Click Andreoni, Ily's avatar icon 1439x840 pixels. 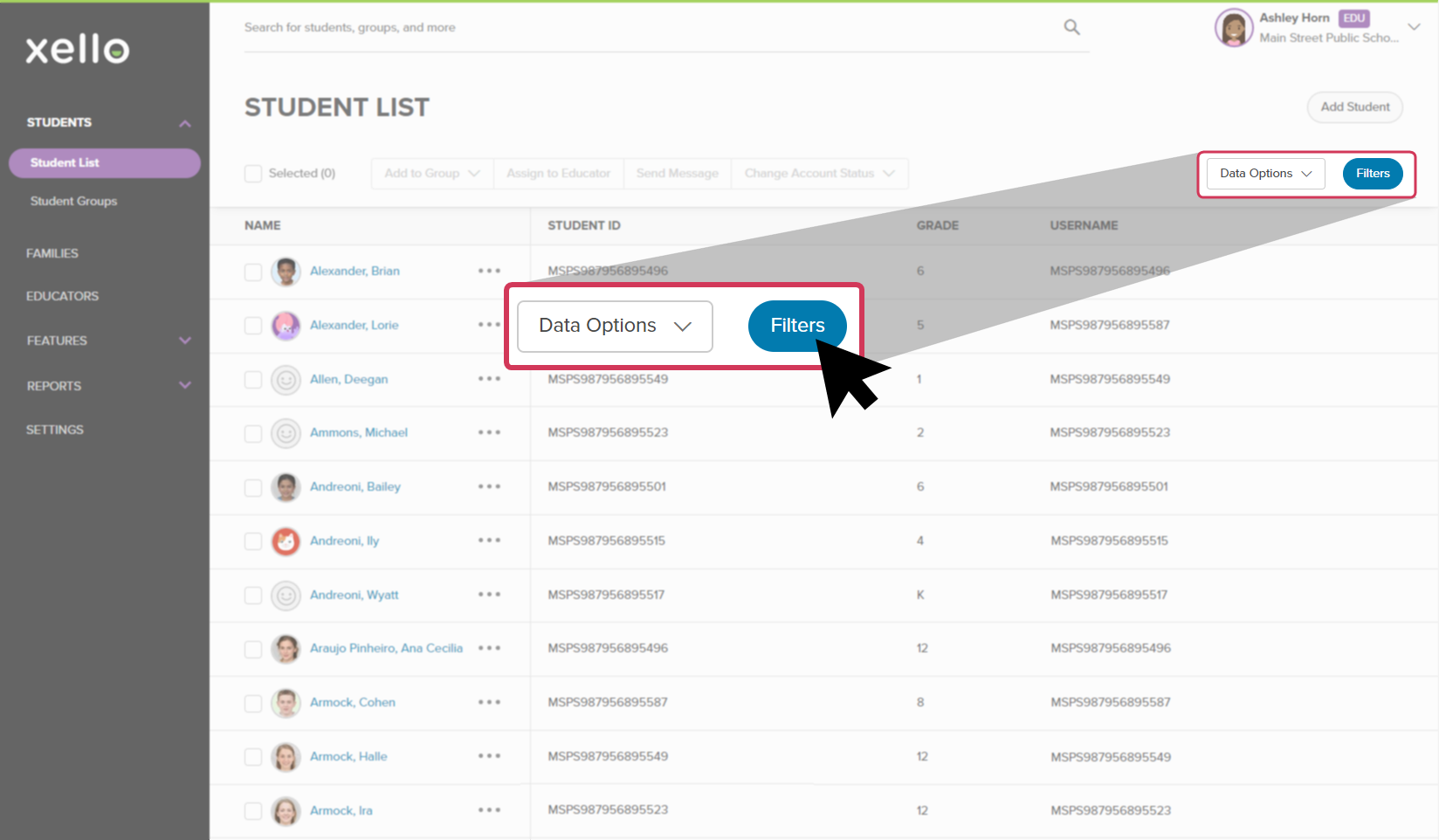point(286,541)
